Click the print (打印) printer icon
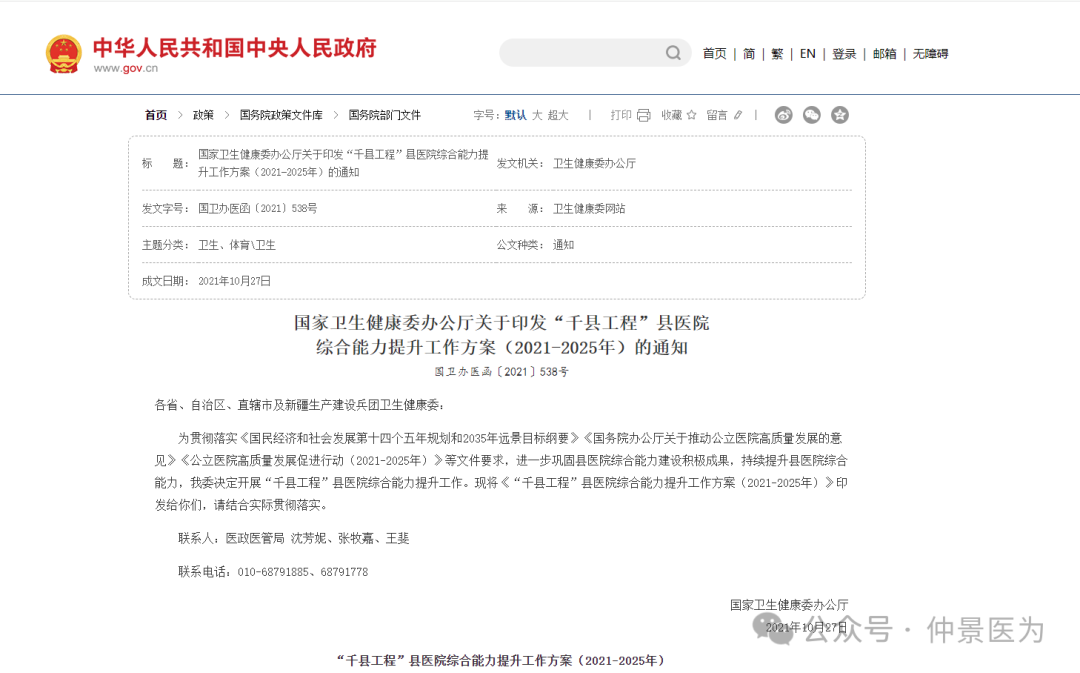 [643, 115]
